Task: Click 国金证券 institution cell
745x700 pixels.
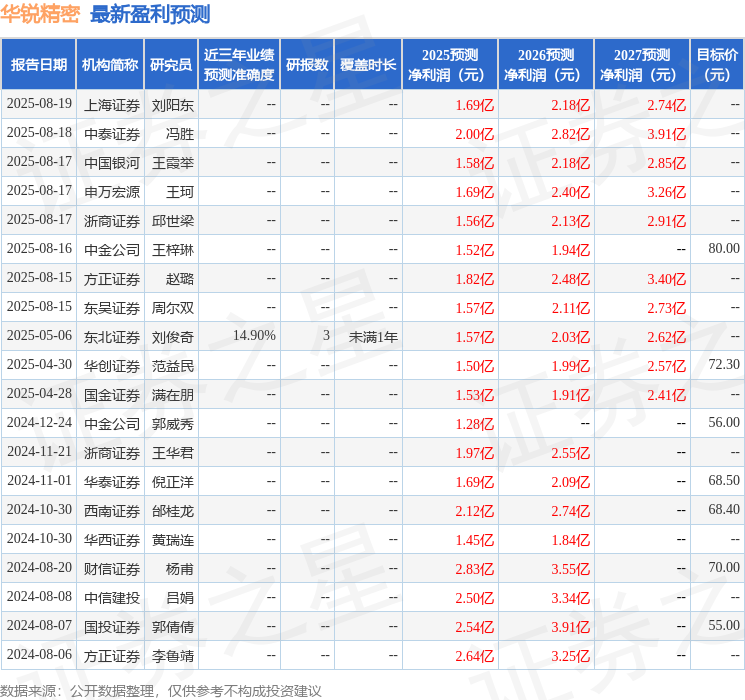Action: (112, 395)
